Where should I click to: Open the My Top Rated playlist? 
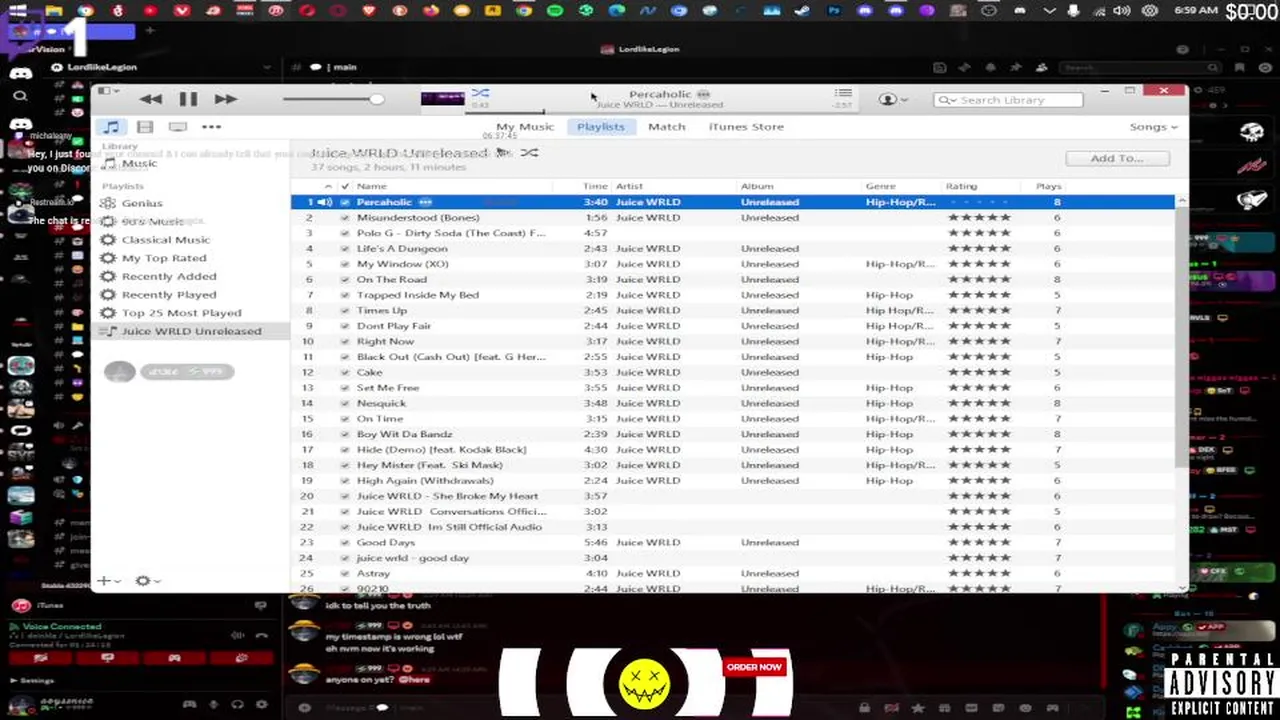(163, 258)
